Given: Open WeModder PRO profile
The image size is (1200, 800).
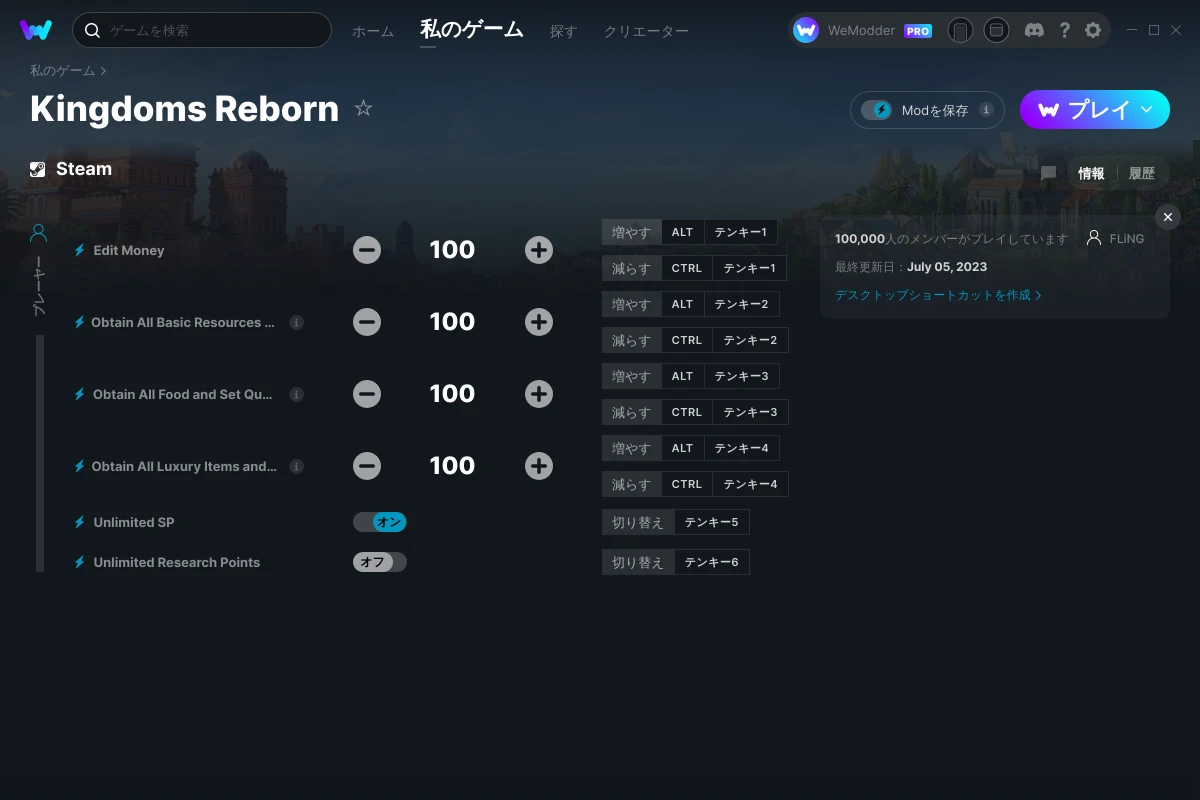Looking at the screenshot, I should point(862,30).
